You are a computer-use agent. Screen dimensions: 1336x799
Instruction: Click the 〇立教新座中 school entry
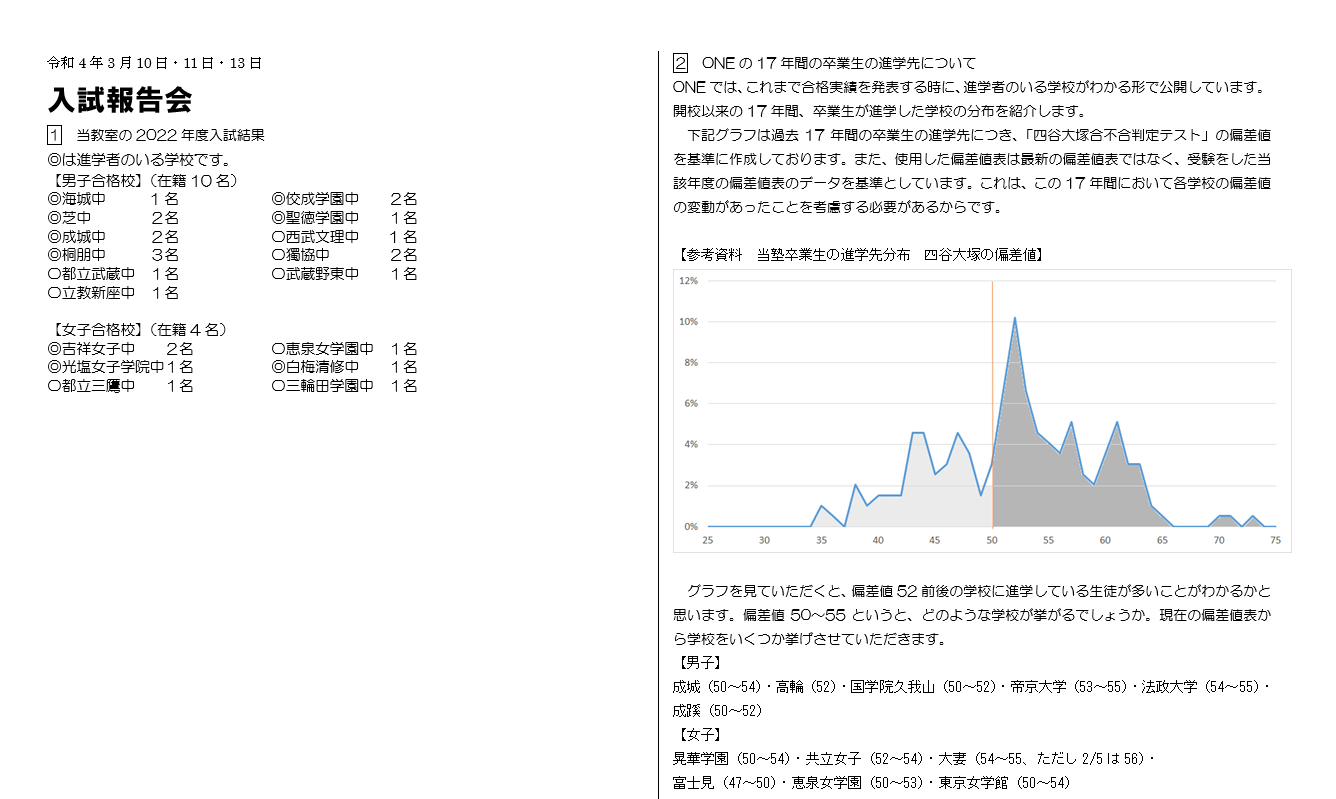pos(90,293)
